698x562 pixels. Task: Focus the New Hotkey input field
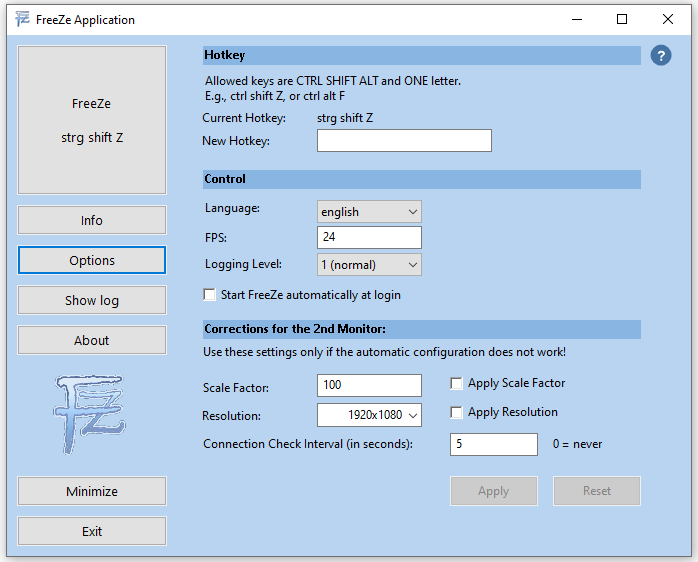tap(404, 141)
